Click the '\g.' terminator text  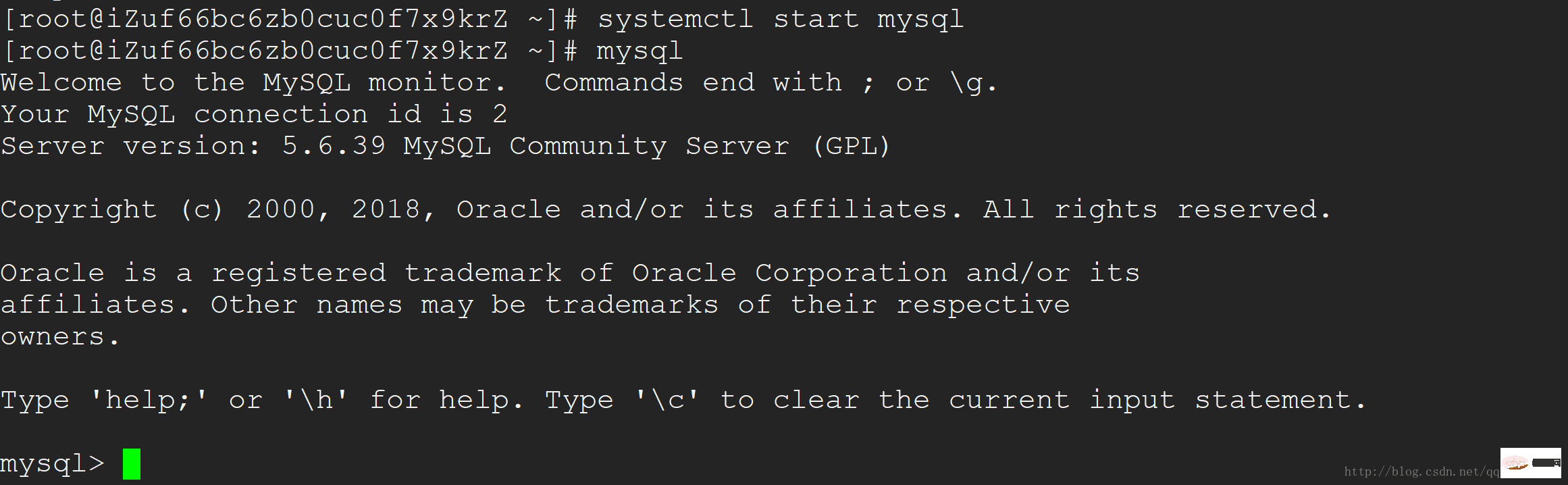(973, 82)
